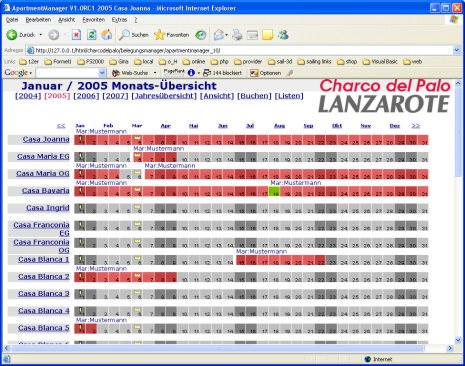Select the green day 18 cell for Casa Bavaria
The image size is (465, 366).
(274, 192)
